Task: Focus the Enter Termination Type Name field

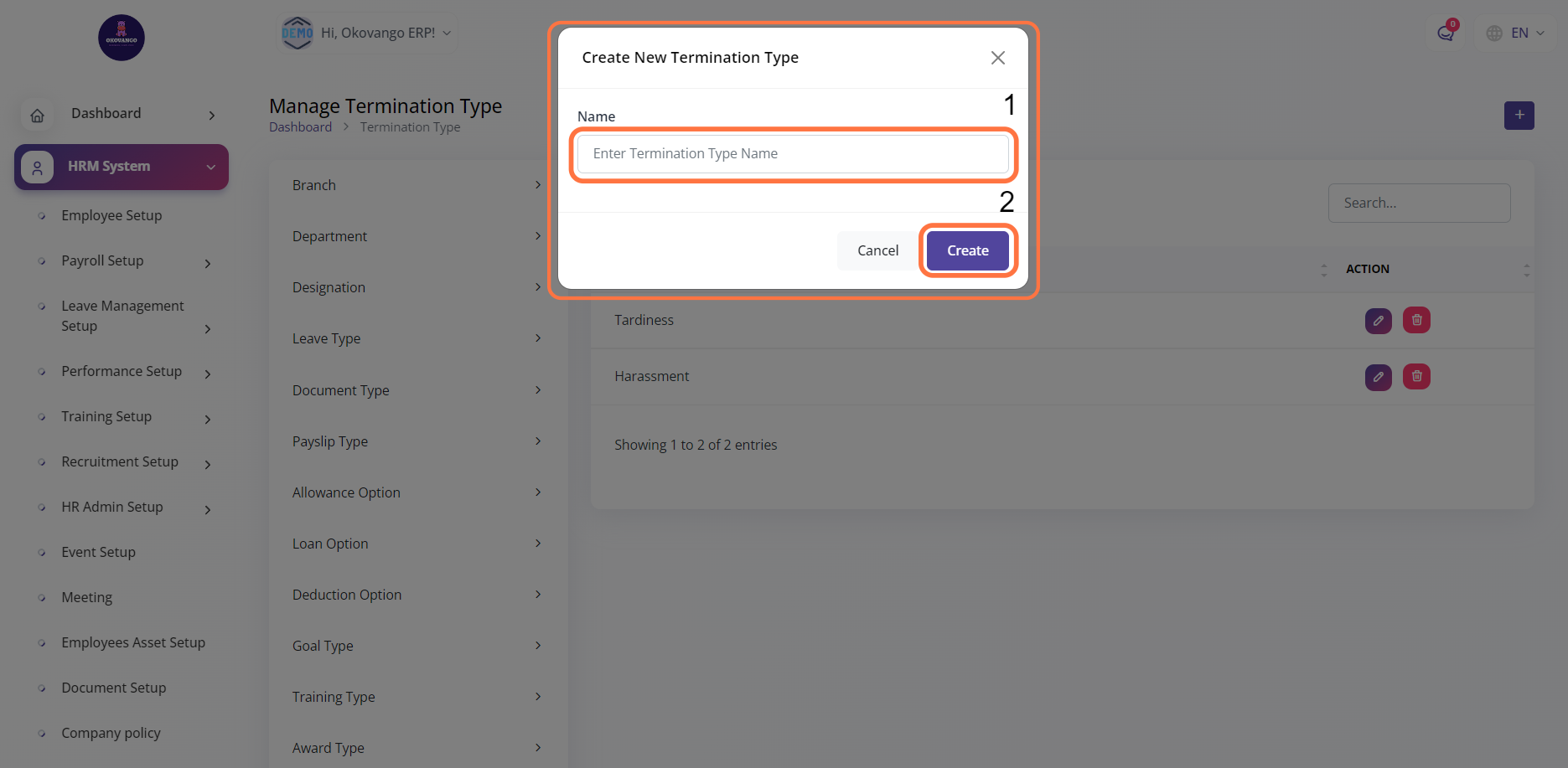Action: coord(793,154)
